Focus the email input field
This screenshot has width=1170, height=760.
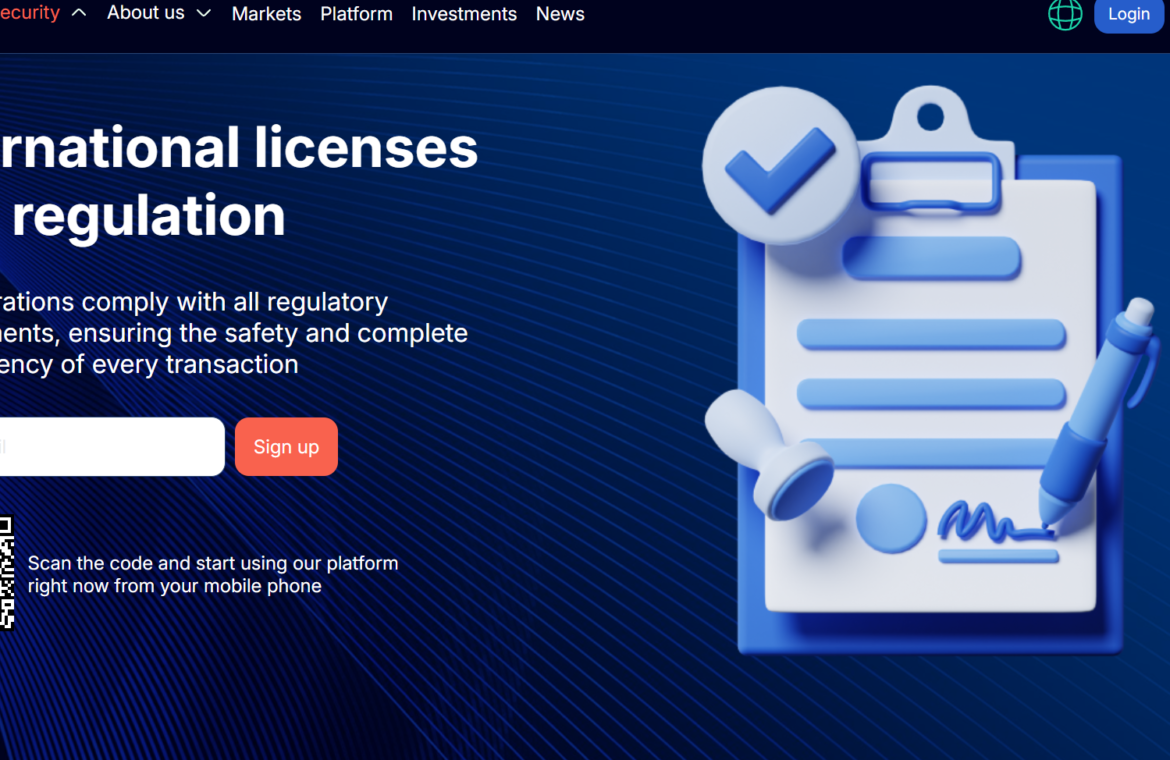click(110, 447)
